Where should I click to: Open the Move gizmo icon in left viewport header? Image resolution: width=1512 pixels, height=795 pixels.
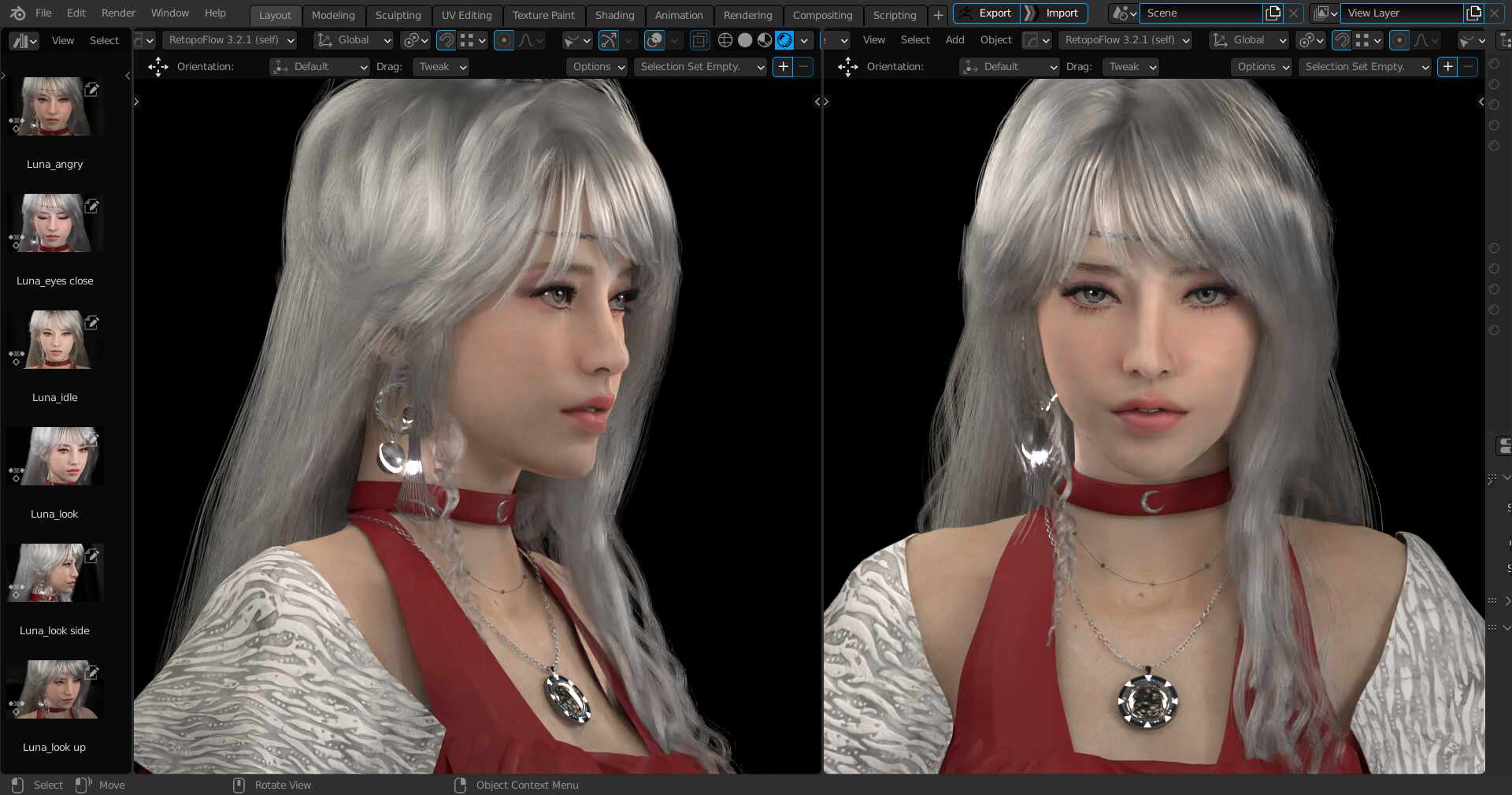(158, 68)
